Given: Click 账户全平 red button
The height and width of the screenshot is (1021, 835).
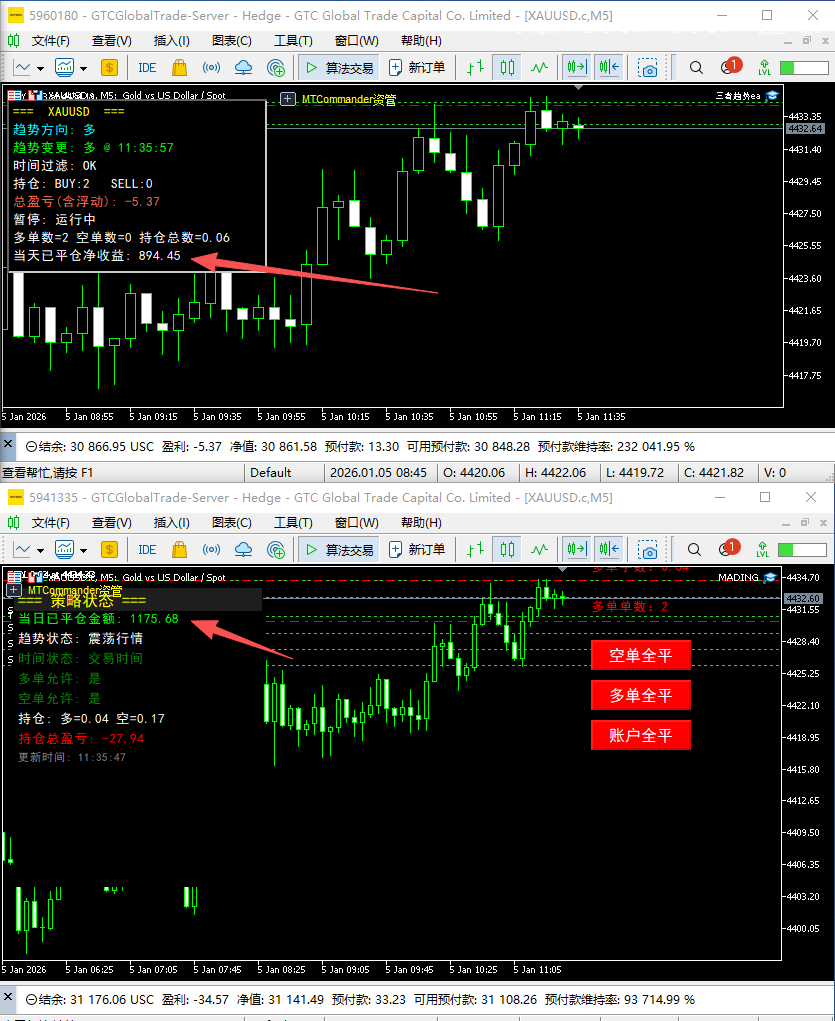Looking at the screenshot, I should point(641,735).
